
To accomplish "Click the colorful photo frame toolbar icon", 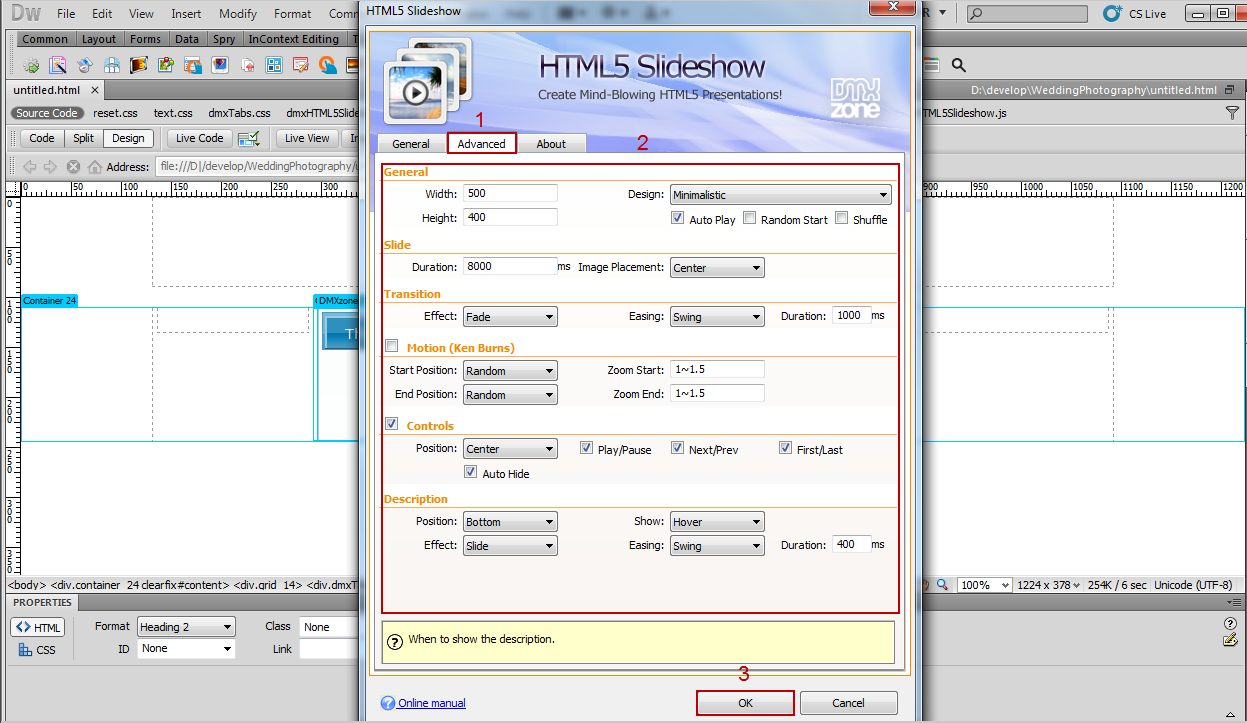I will tap(220, 65).
